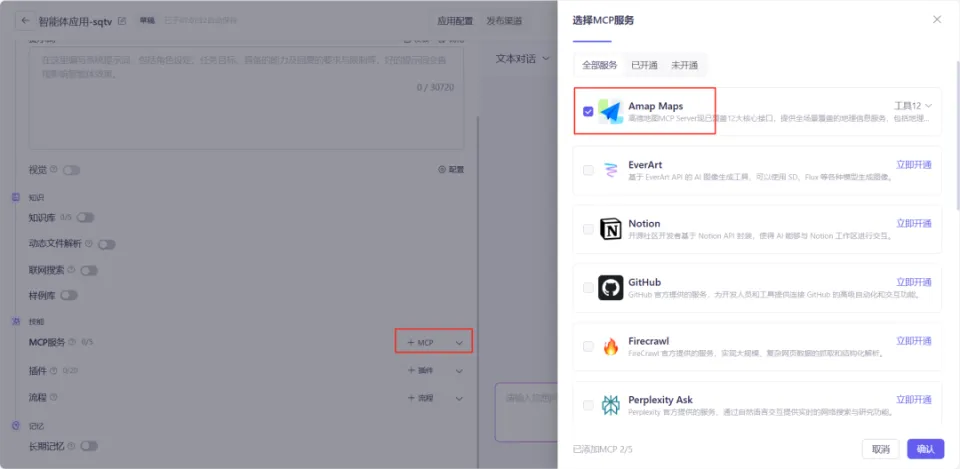Screen dimensions: 960x469
Task: Tick the GitHub checkbox
Action: tap(588, 288)
